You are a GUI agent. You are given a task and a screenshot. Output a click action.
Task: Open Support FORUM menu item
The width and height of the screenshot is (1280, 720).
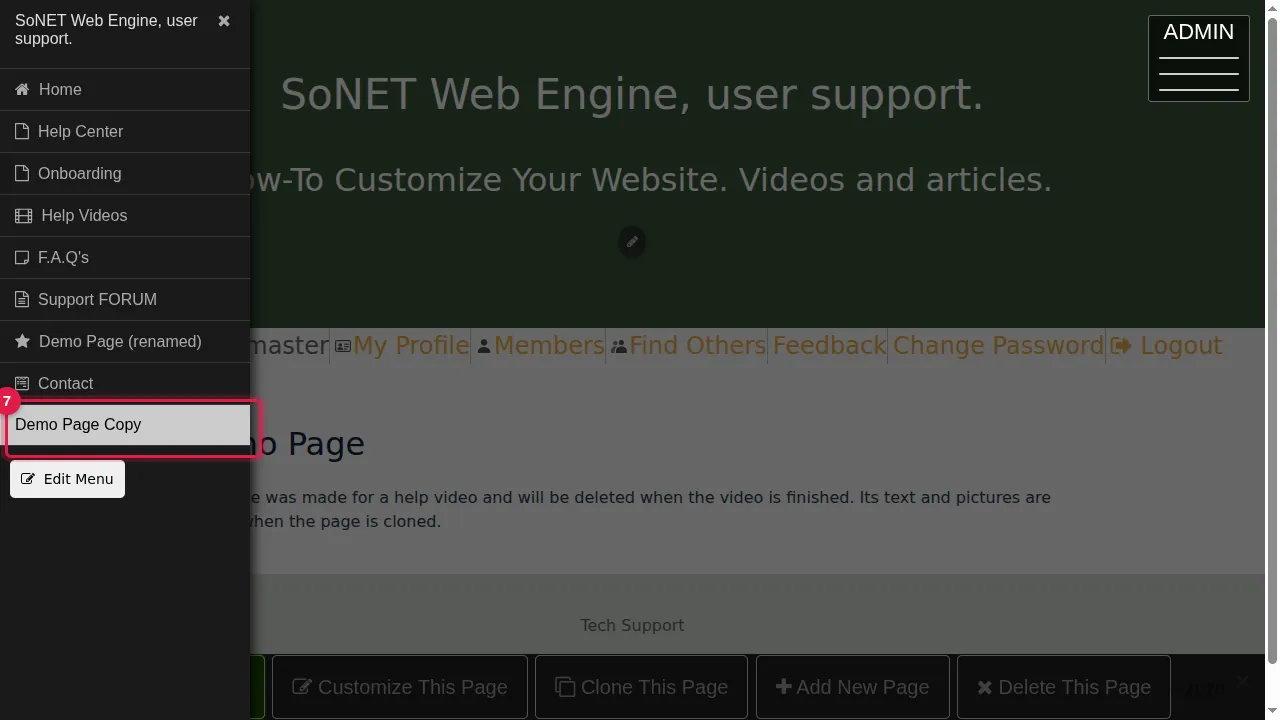click(125, 300)
